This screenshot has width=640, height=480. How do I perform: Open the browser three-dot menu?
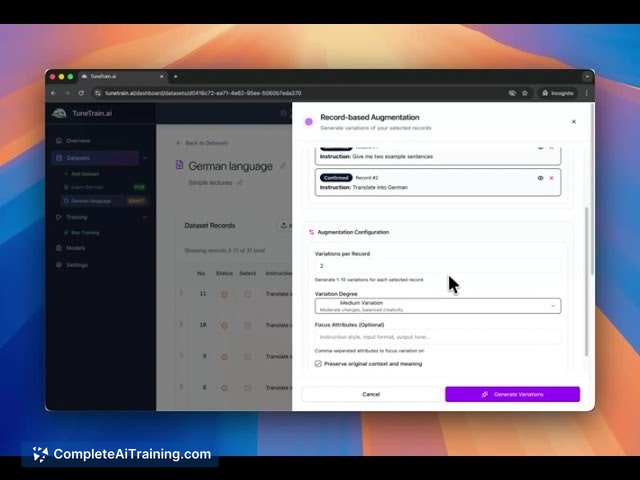coord(587,93)
